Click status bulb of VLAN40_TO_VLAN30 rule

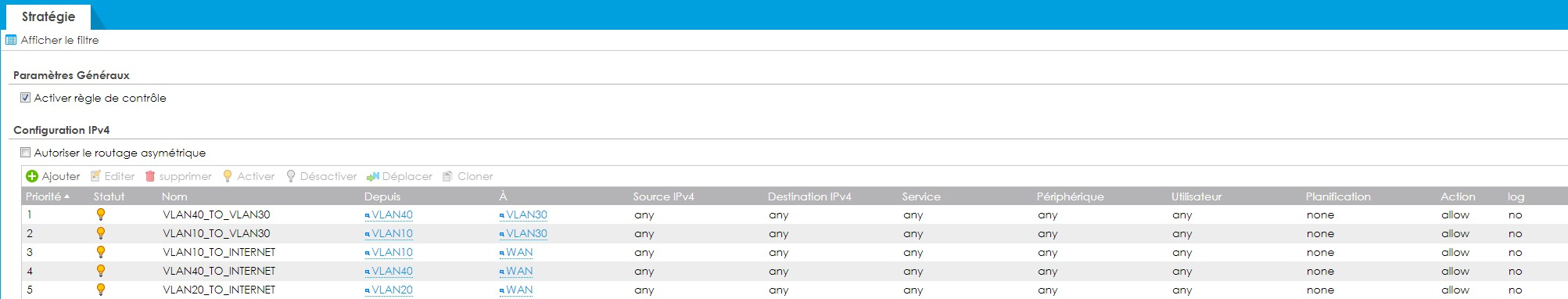point(101,214)
